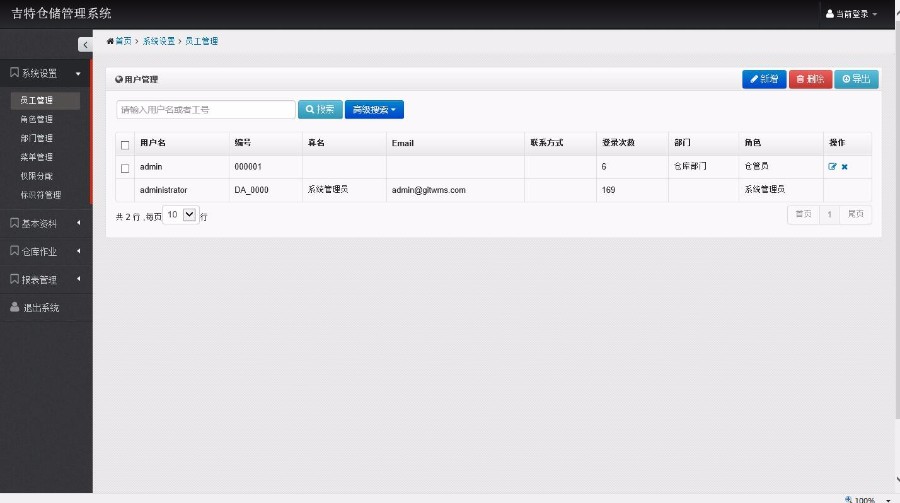Click the browser zoom magnifier icon
This screenshot has height=503, width=900.
click(848, 500)
